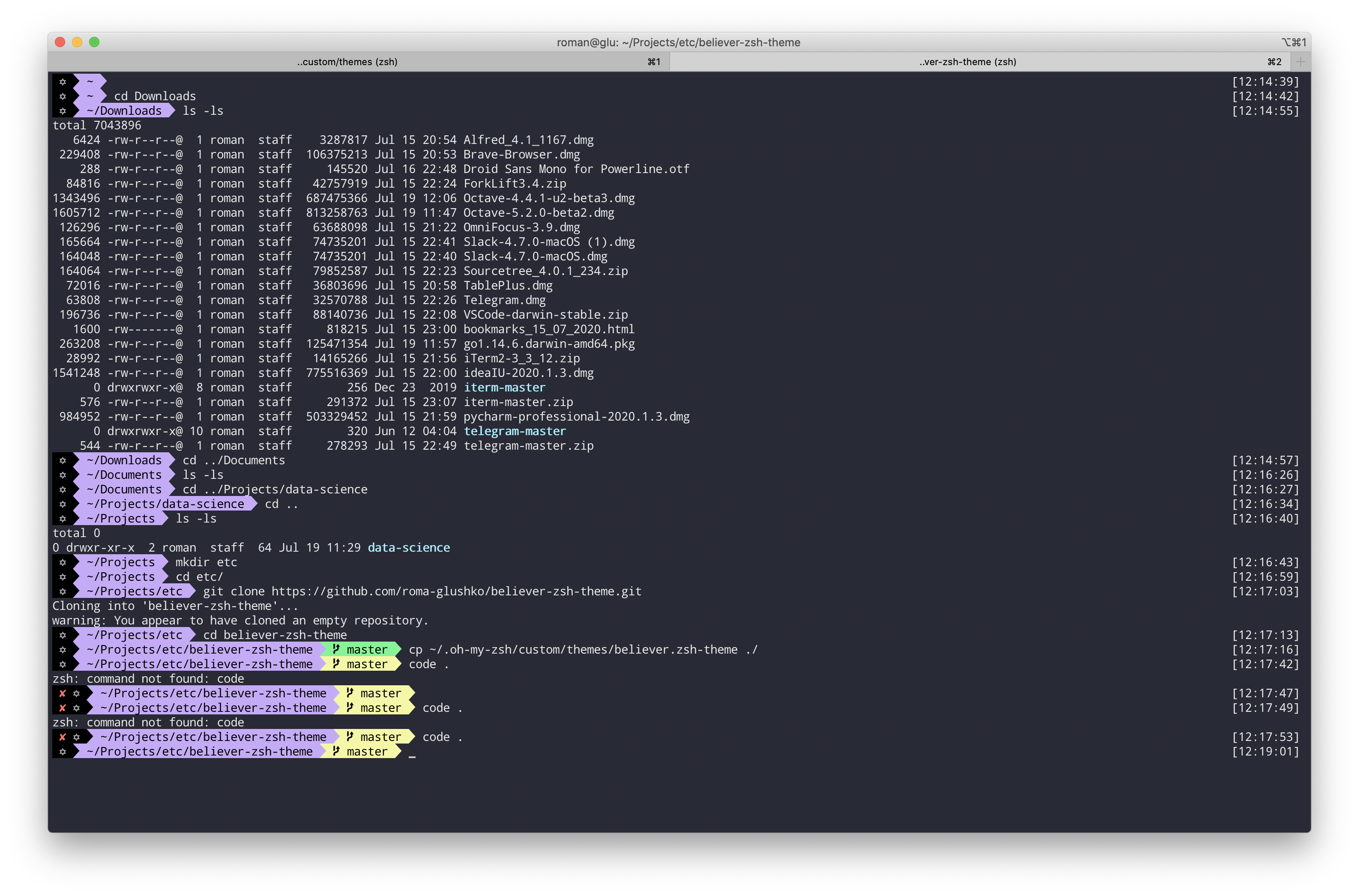Switch to the ..custom/themes (zsh) tab
The height and width of the screenshot is (896, 1359).
(347, 62)
